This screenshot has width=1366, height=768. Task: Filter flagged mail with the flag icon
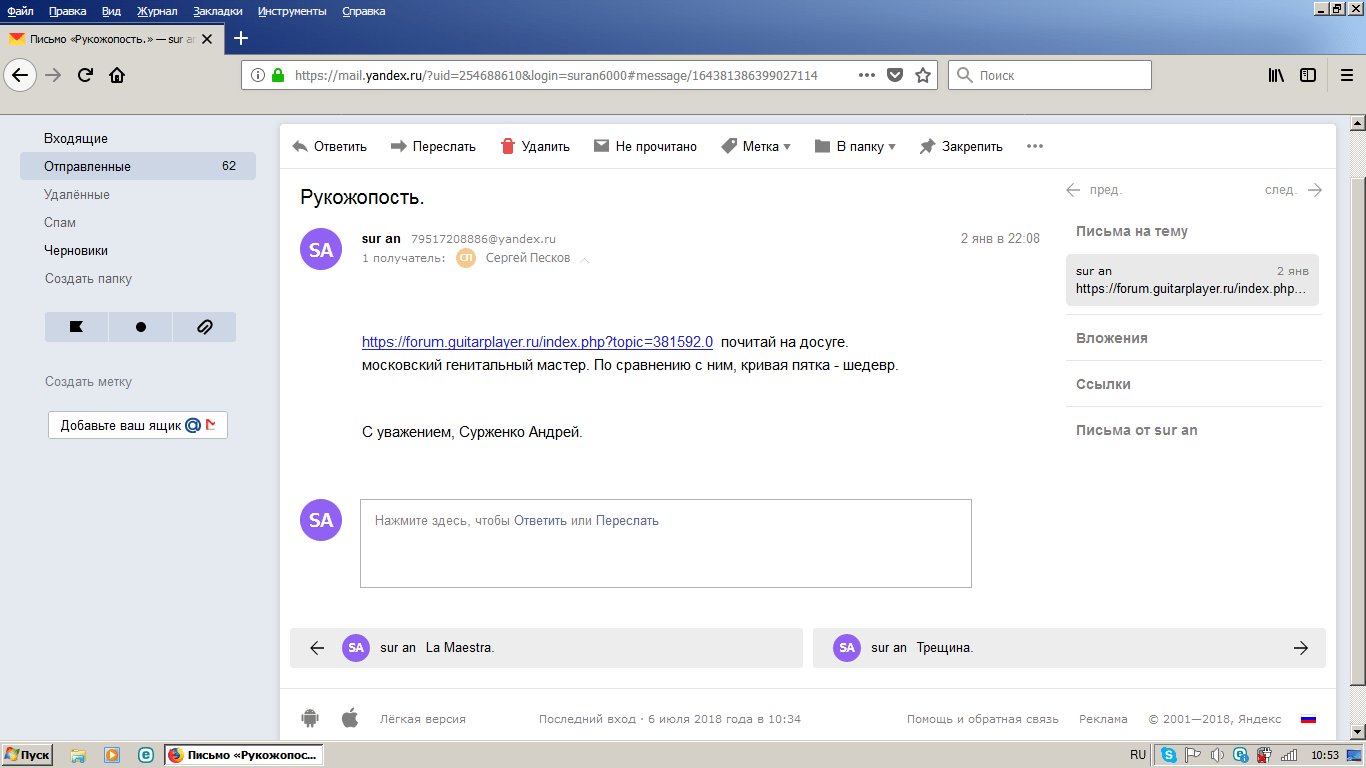76,327
